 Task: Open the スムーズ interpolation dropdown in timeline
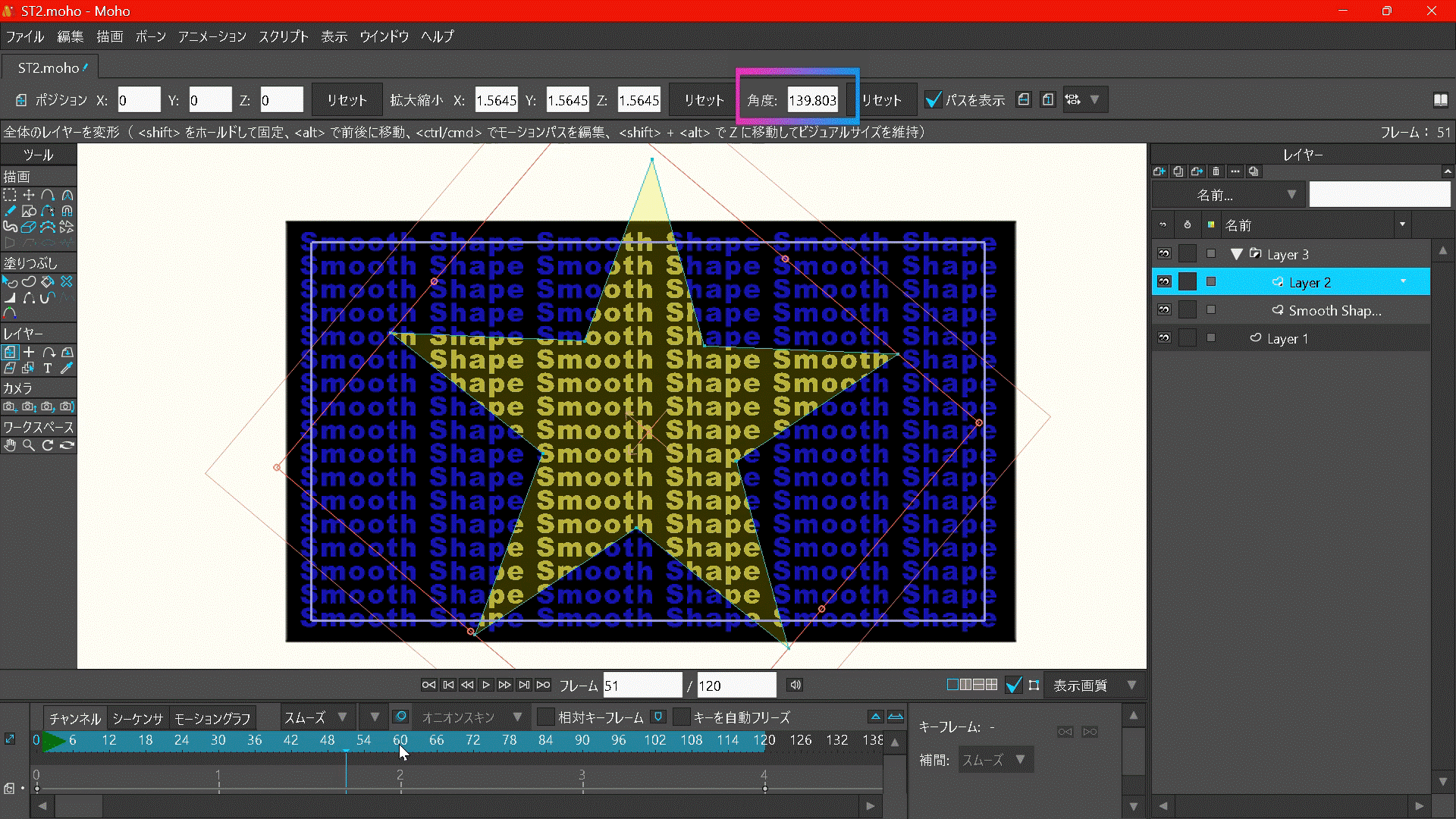315,717
